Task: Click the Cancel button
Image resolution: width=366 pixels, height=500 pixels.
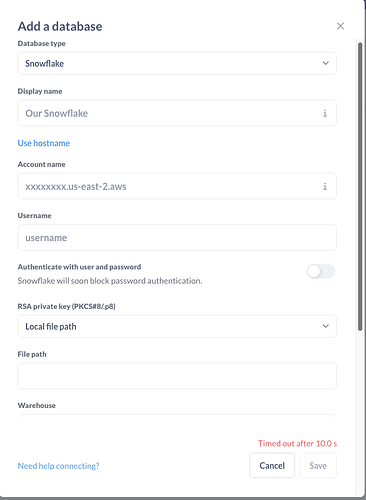Action: tap(272, 466)
